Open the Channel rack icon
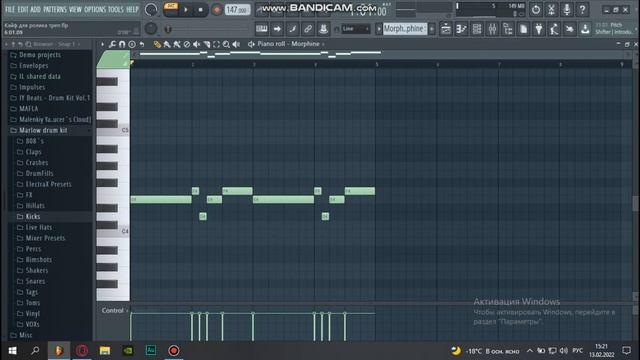Image resolution: width=640 pixels, height=360 pixels. click(x=477, y=29)
